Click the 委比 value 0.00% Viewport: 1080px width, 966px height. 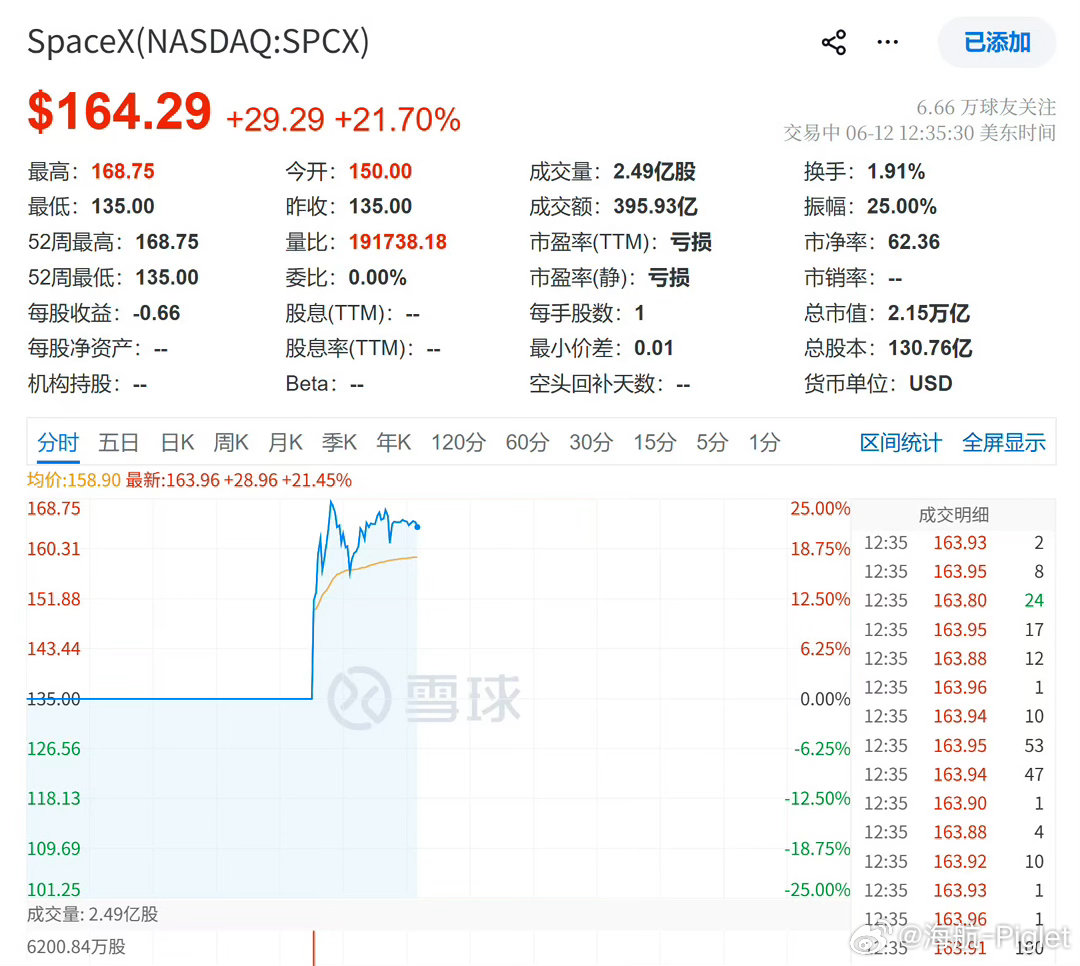click(377, 278)
